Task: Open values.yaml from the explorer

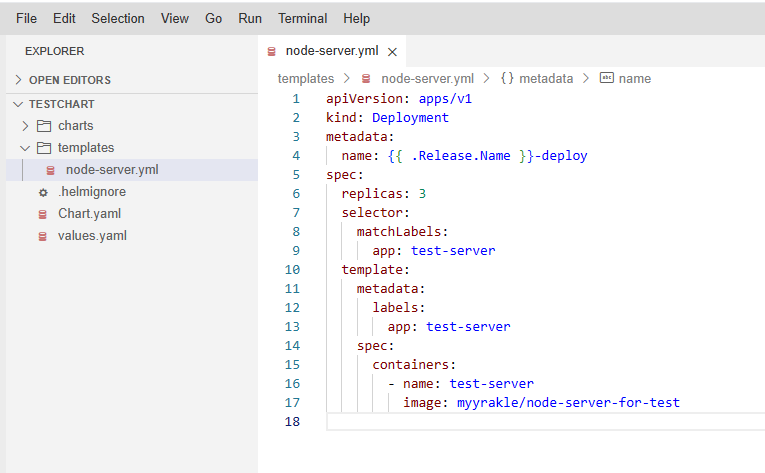Action: (x=92, y=236)
